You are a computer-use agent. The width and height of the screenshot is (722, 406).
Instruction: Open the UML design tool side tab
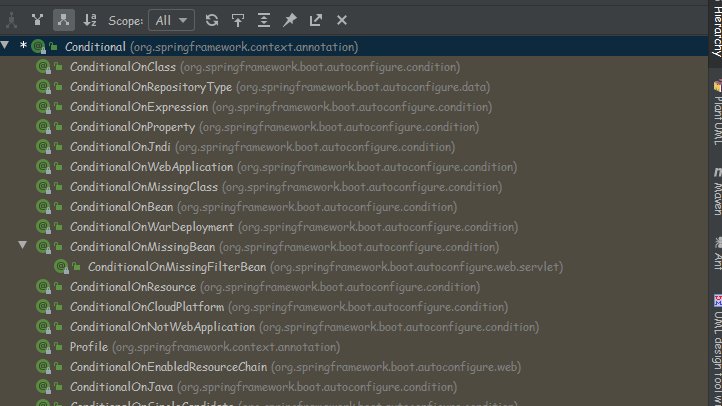pos(716,350)
